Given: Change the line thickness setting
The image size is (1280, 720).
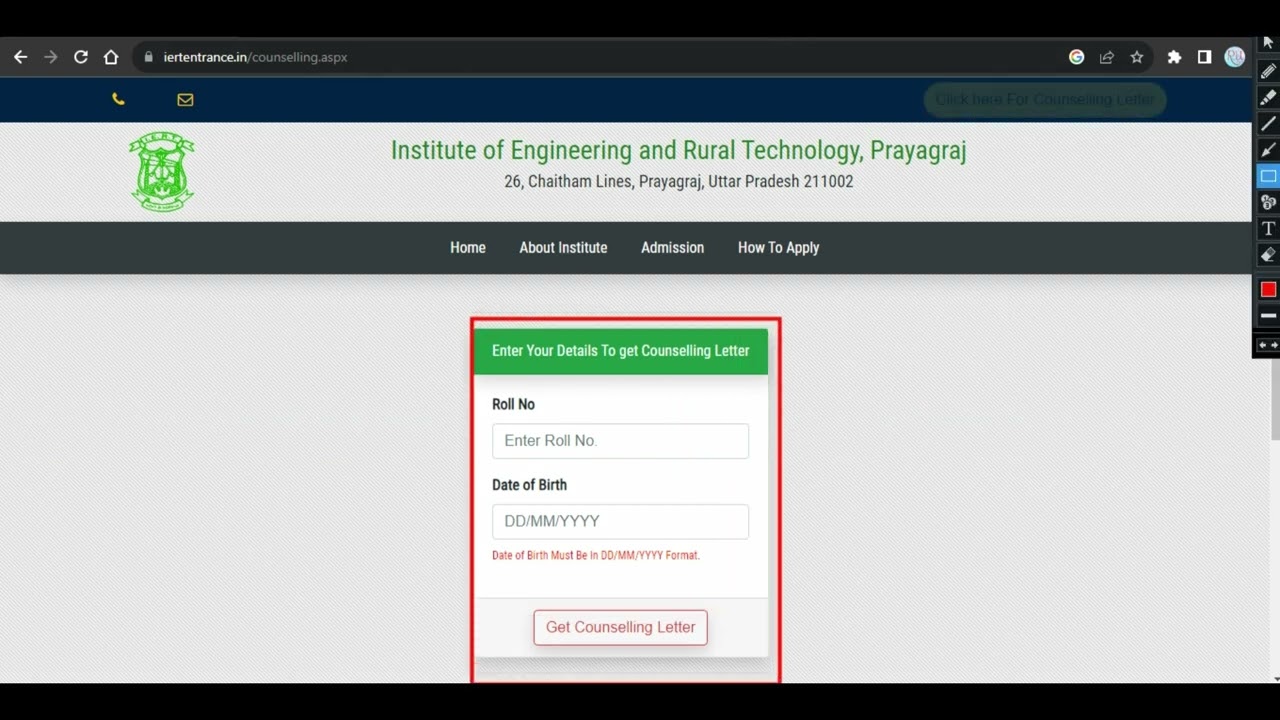Looking at the screenshot, I should pyautogui.click(x=1268, y=315).
